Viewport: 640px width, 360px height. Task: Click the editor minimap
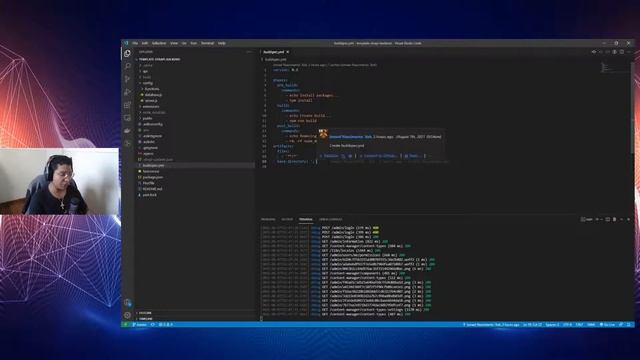tap(616, 67)
